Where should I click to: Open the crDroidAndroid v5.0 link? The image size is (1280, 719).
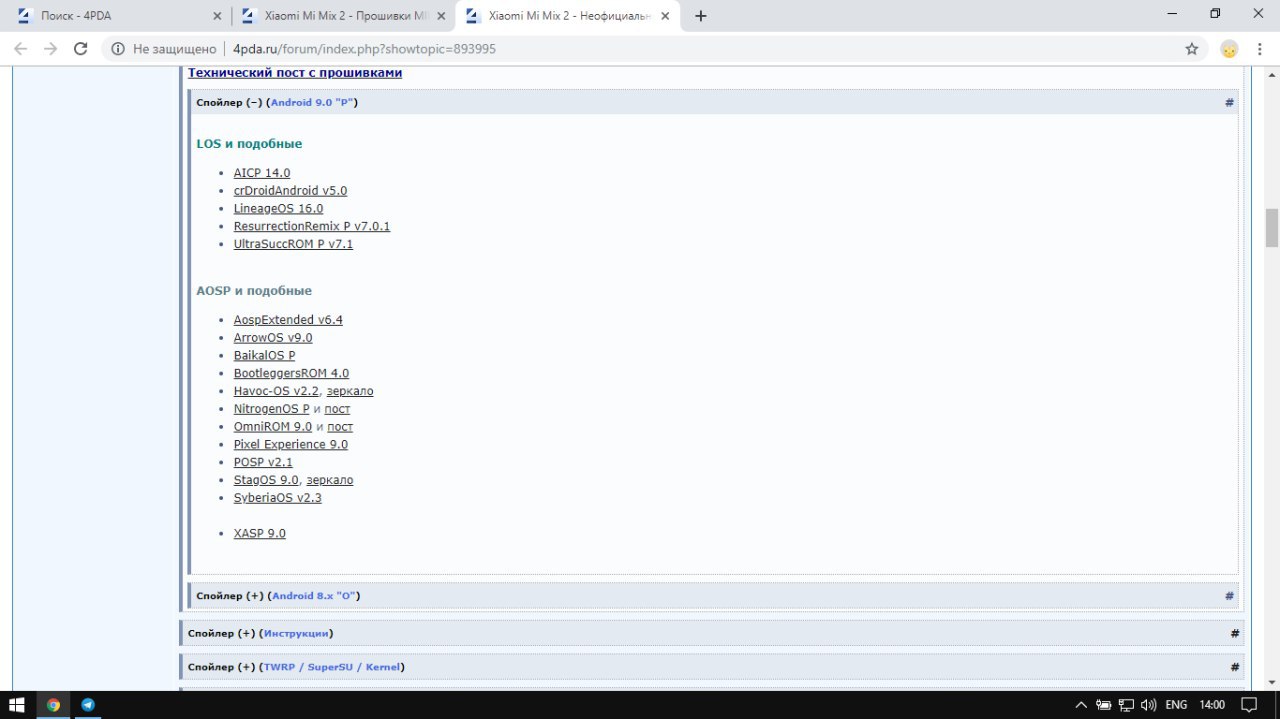(x=290, y=190)
